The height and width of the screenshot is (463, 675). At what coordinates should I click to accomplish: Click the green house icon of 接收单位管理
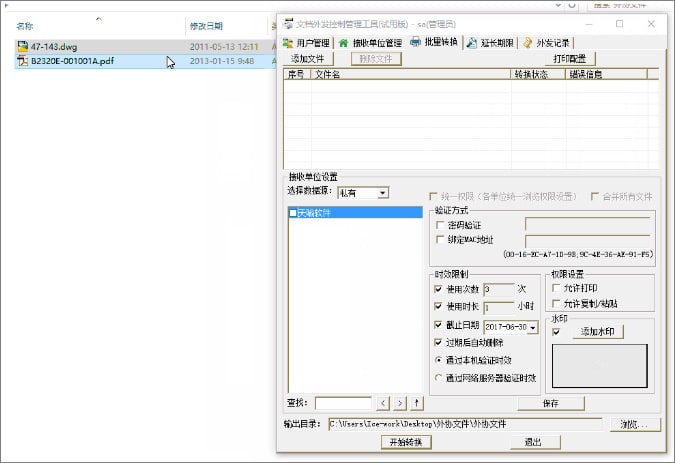[343, 43]
